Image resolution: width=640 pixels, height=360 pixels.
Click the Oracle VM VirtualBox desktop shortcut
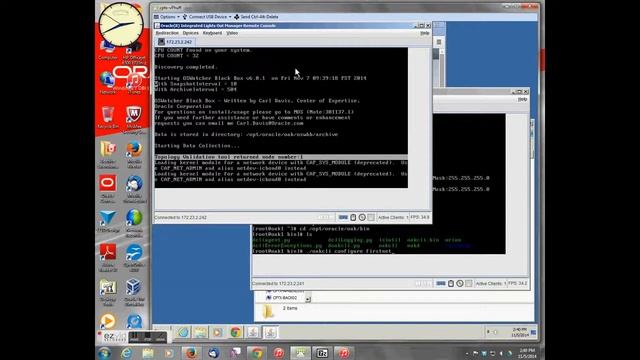click(x=134, y=292)
